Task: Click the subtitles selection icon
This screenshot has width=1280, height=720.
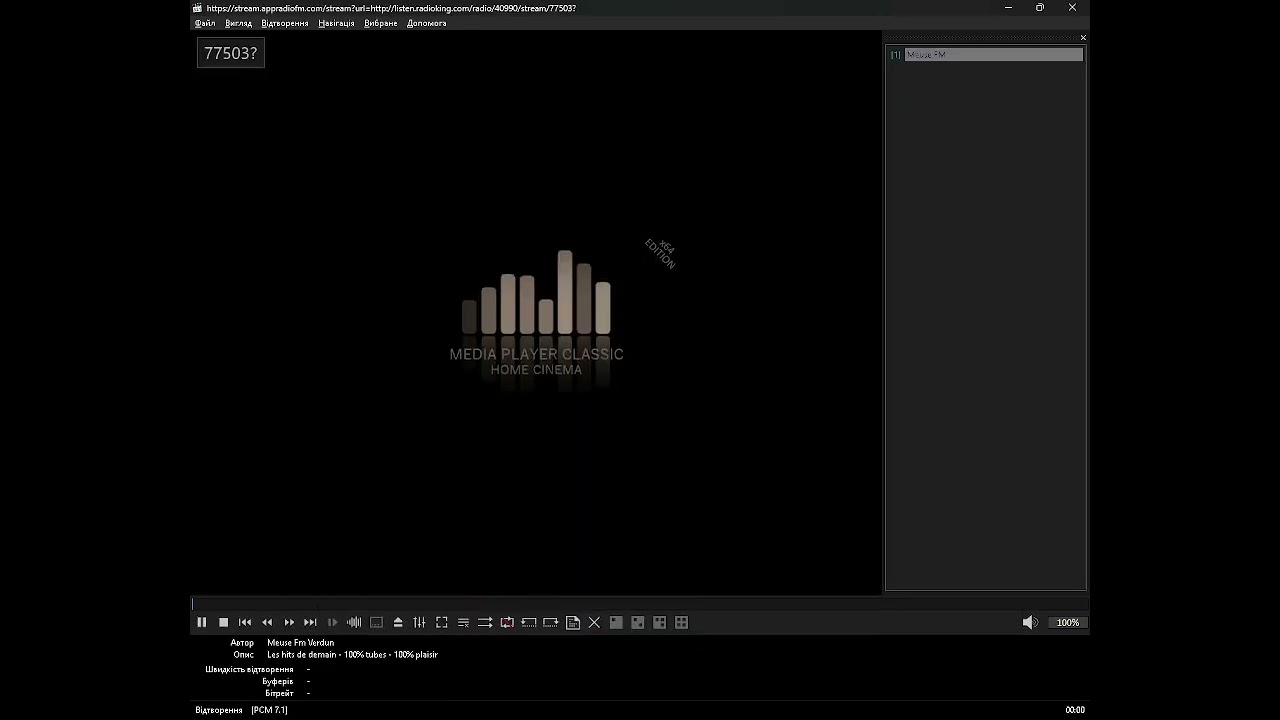Action: pyautogui.click(x=376, y=622)
